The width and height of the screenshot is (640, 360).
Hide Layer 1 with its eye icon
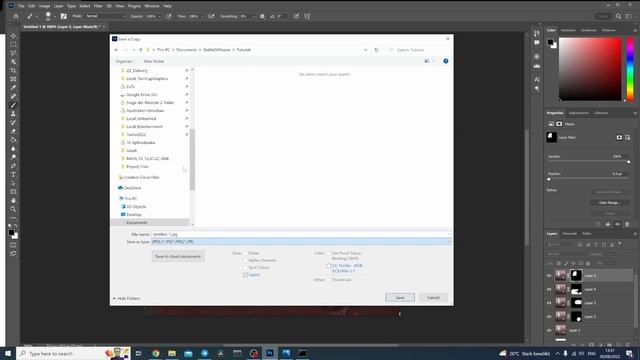point(549,330)
